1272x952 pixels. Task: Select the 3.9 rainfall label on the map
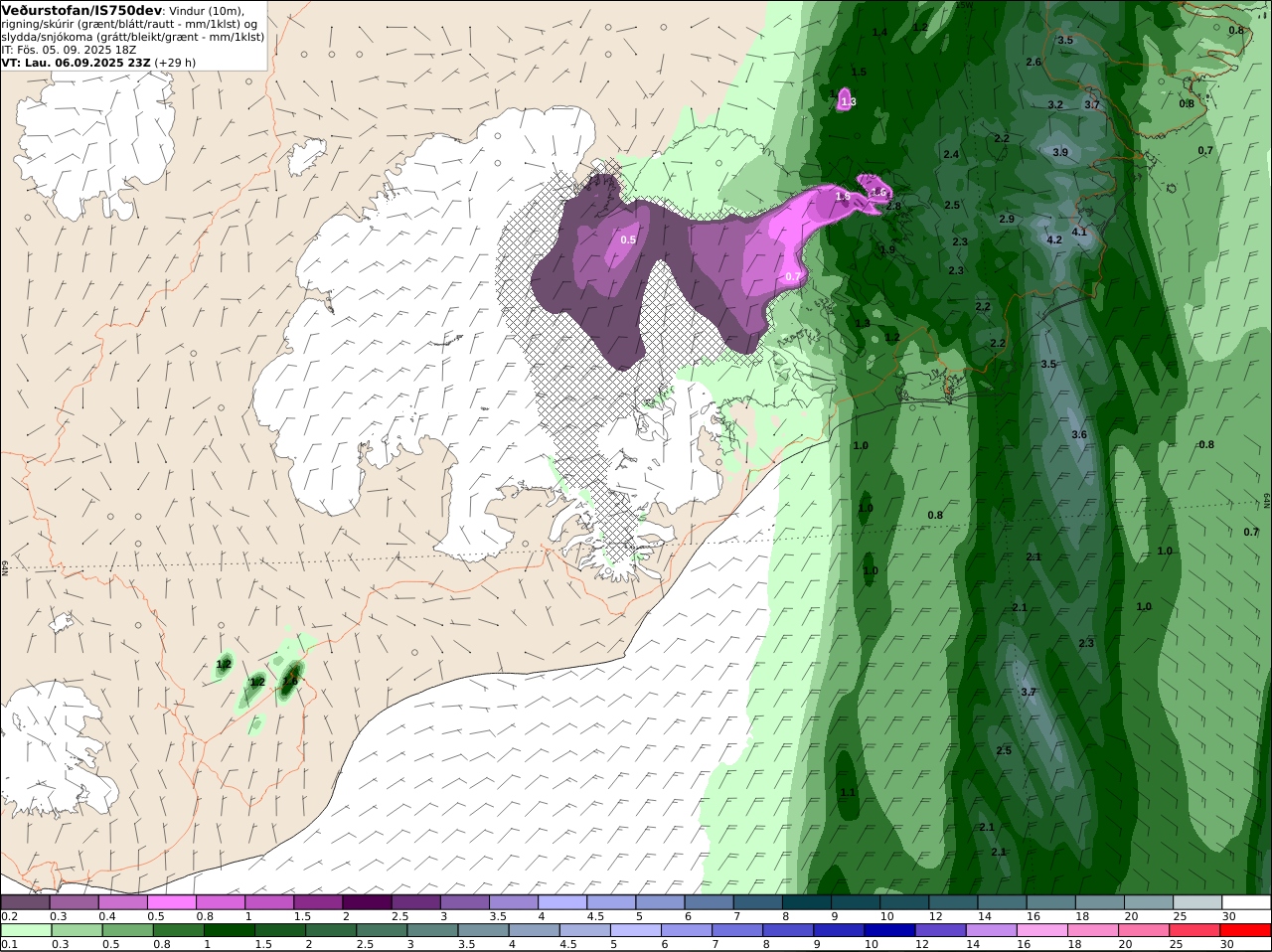[1060, 152]
